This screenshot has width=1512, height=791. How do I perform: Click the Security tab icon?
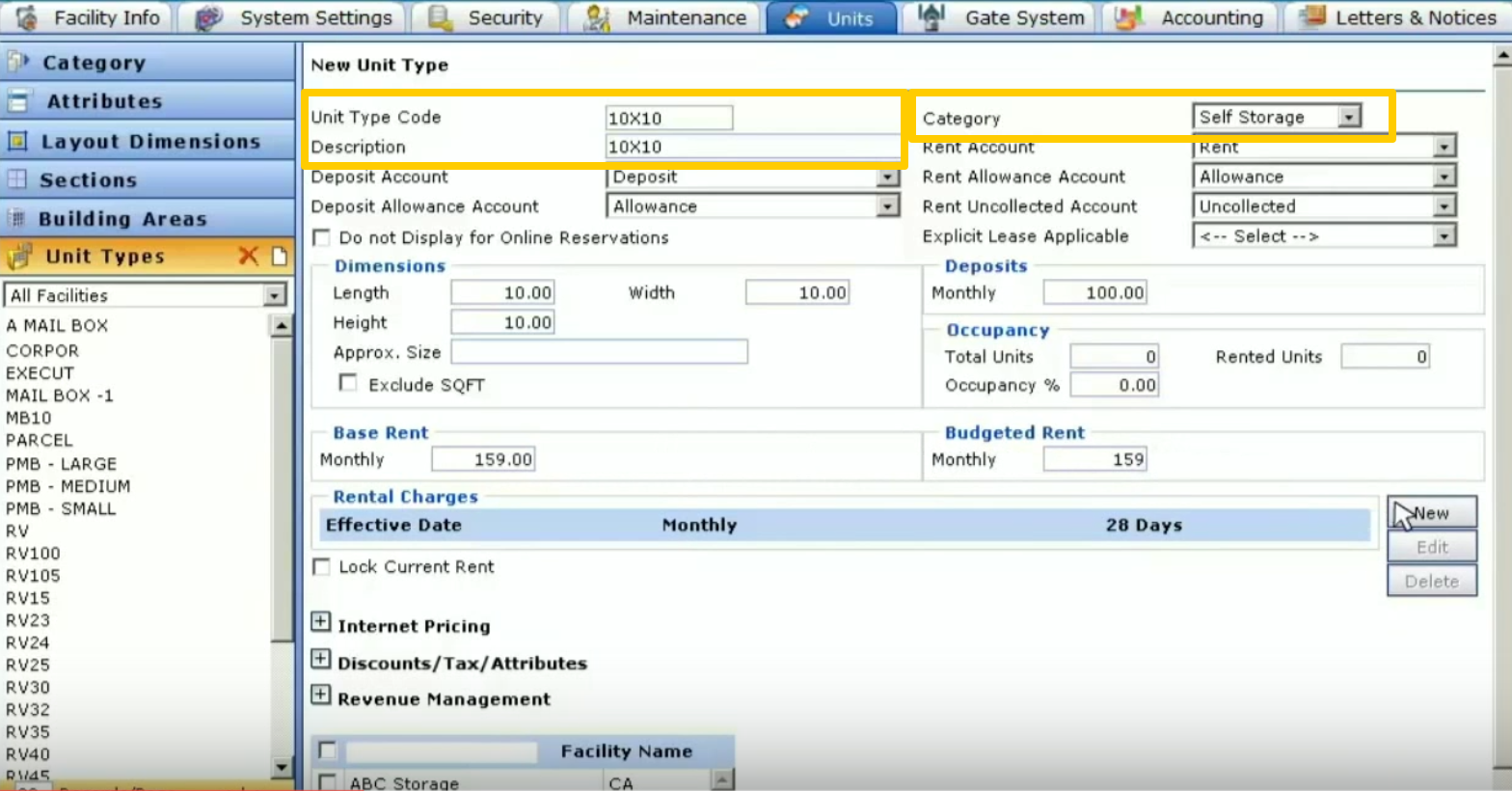[441, 17]
